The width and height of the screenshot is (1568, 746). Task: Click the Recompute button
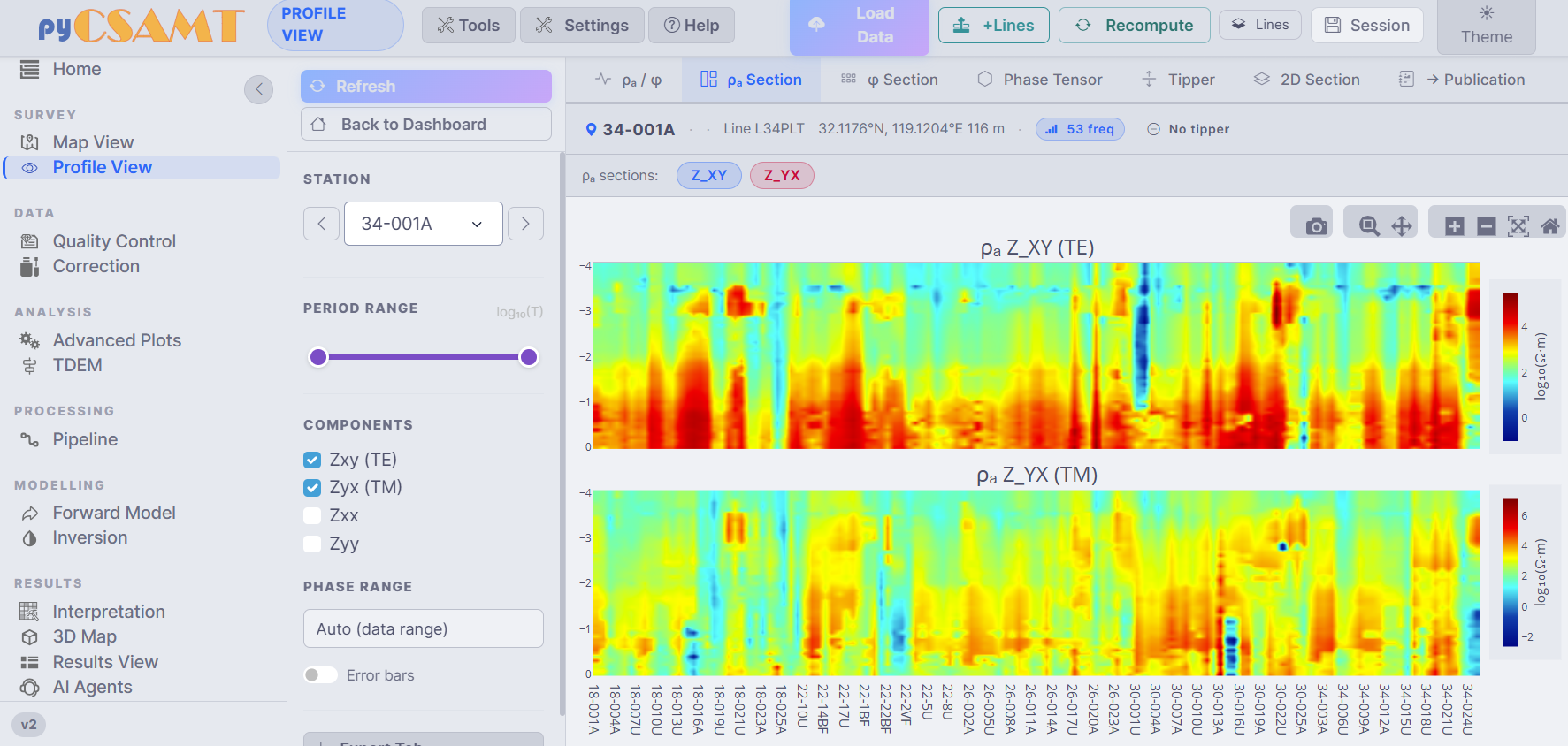click(x=1135, y=26)
